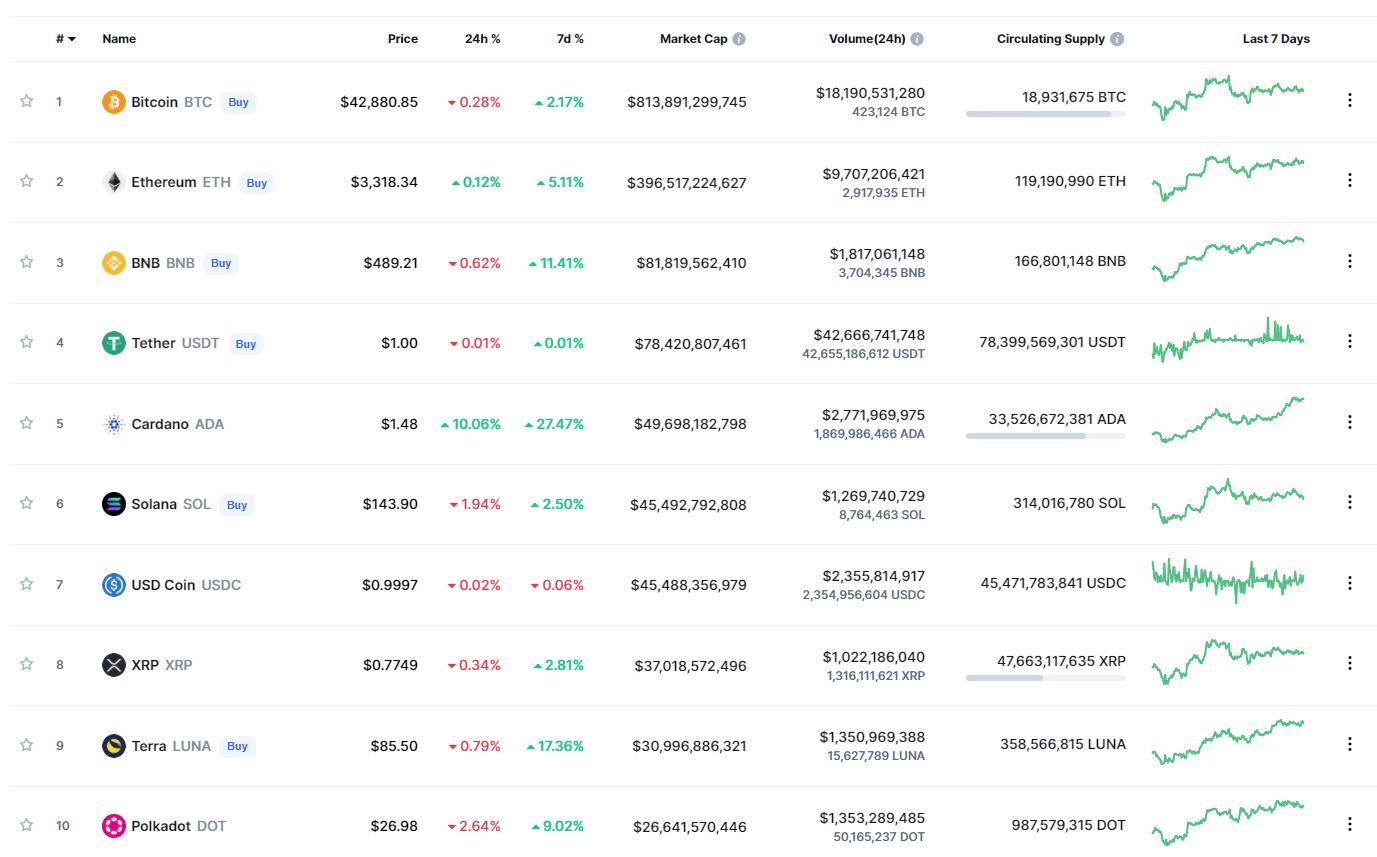1377x857 pixels.
Task: Click the Buy button next to Tether USDT
Action: (246, 344)
